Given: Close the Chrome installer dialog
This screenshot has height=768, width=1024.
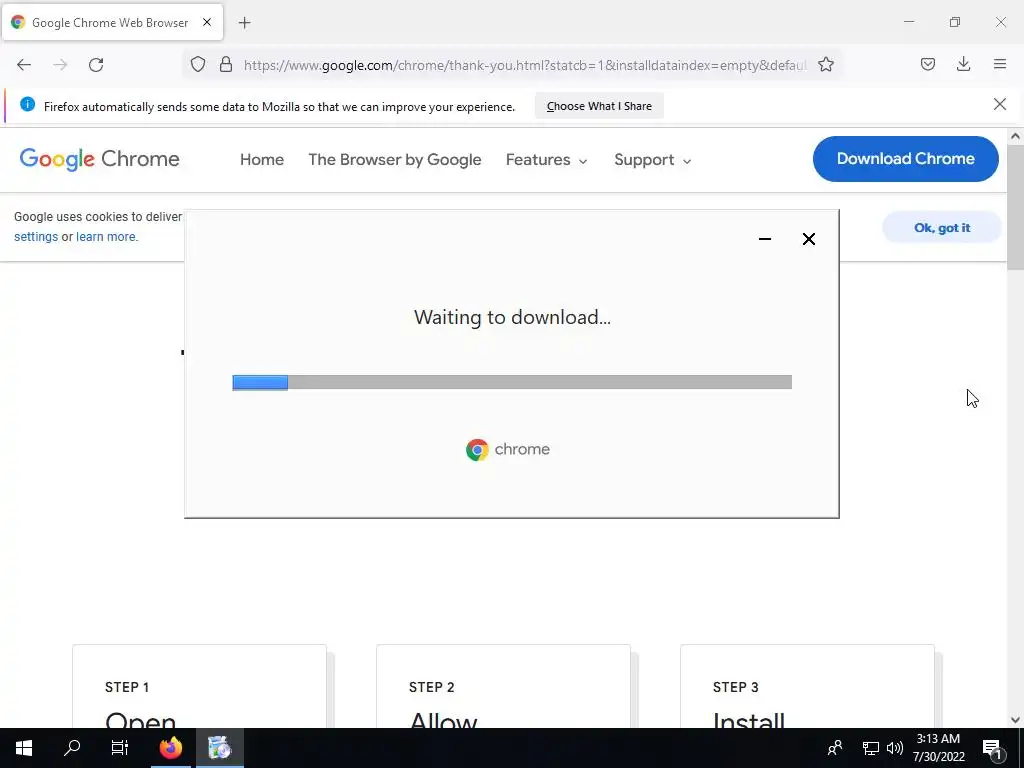Looking at the screenshot, I should (808, 239).
